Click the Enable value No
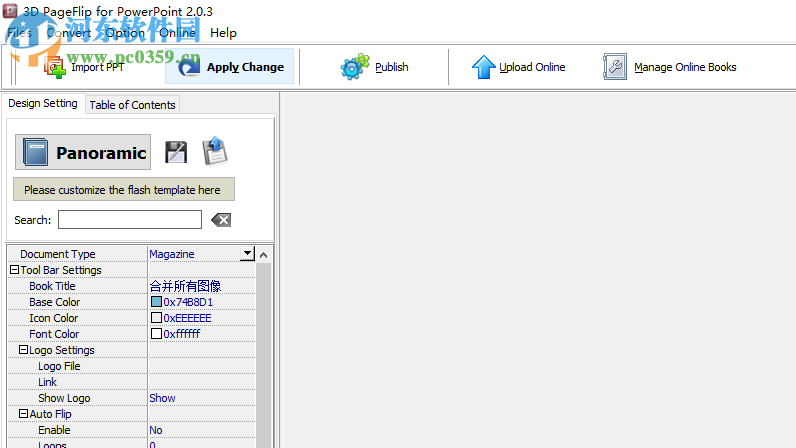 click(156, 430)
